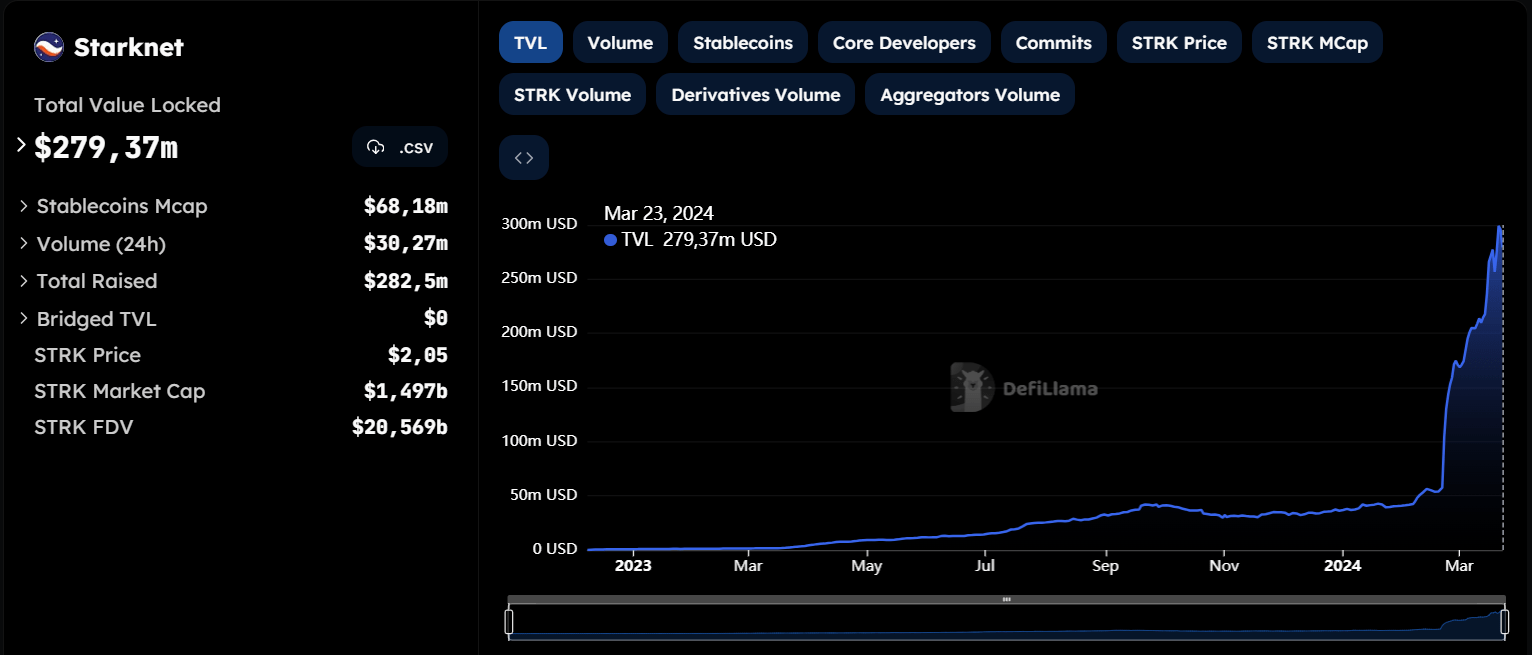Click the 150m USD axis label
Image resolution: width=1532 pixels, height=655 pixels.
tap(539, 386)
